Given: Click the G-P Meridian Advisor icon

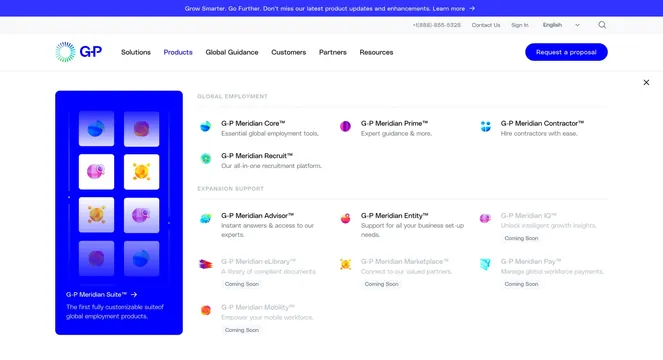Looking at the screenshot, I should [205, 218].
